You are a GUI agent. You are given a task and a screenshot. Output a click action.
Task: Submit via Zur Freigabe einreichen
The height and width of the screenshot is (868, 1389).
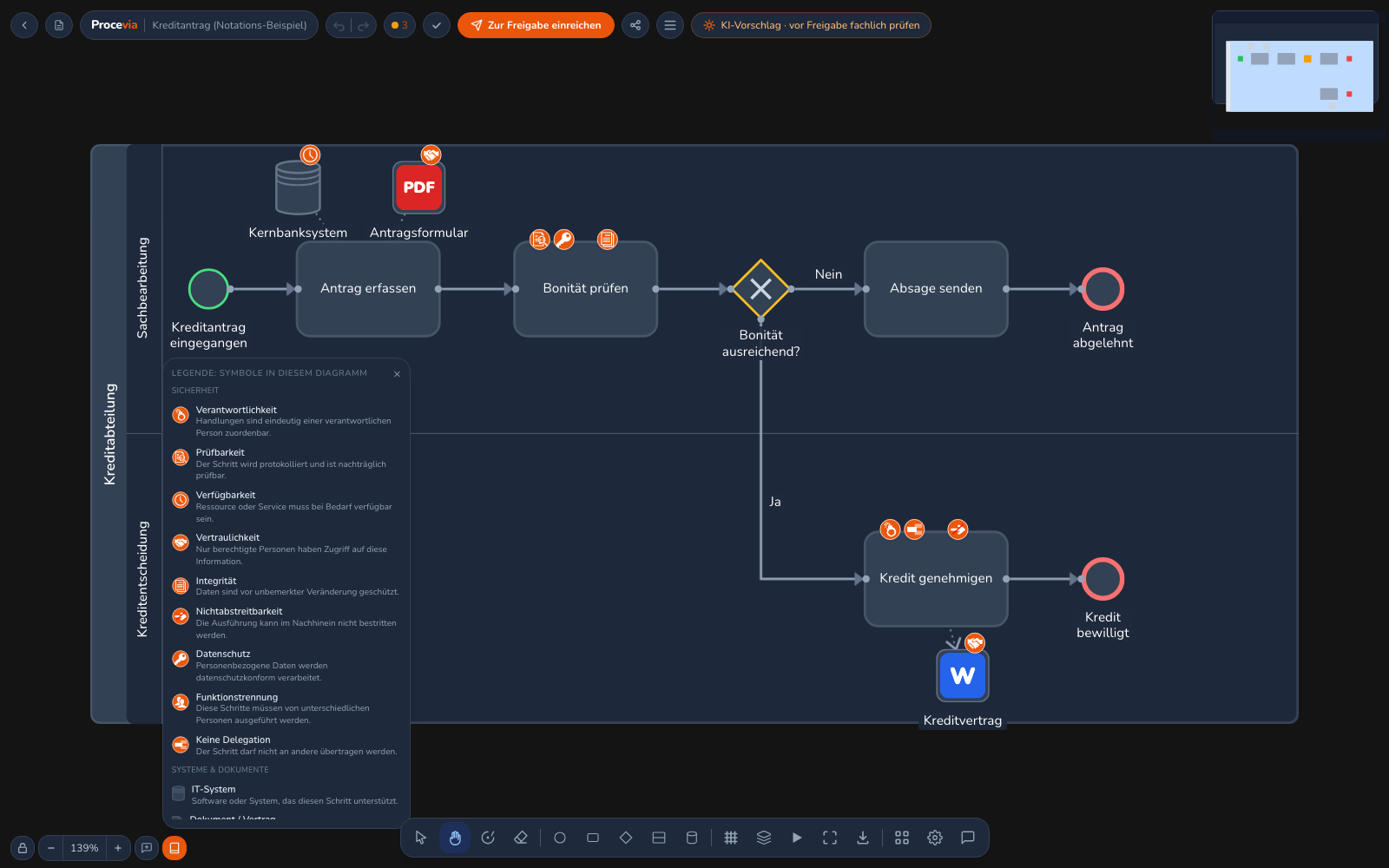coord(536,25)
